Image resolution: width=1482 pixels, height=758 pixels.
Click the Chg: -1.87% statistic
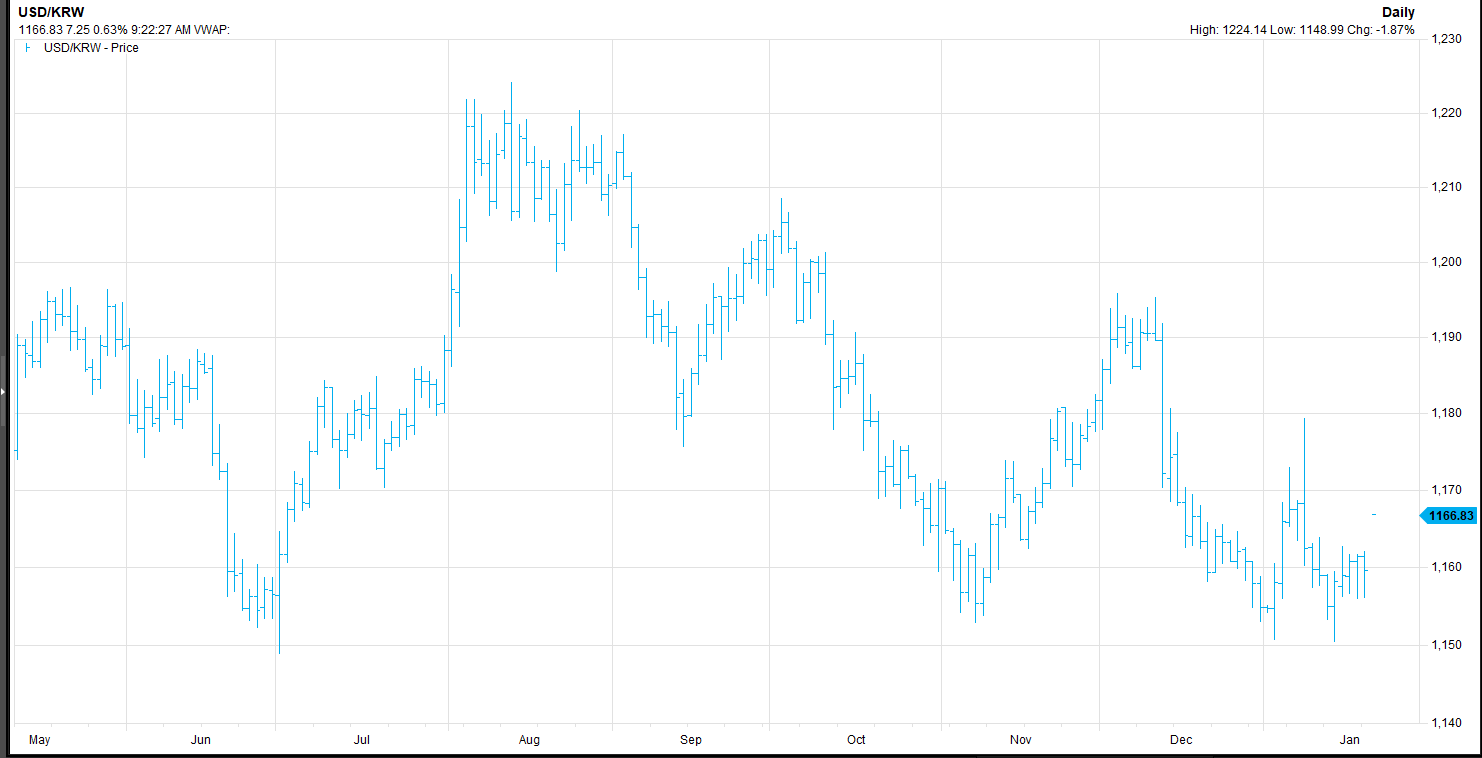[x=1381, y=30]
